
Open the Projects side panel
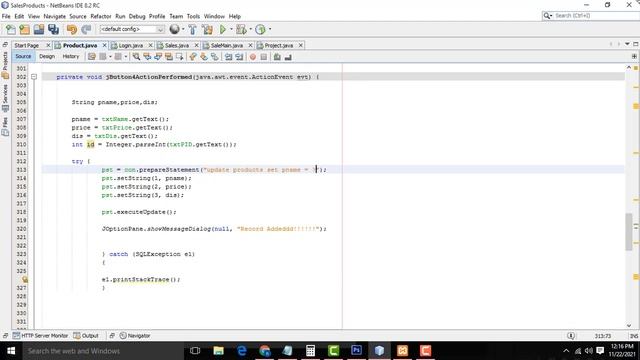click(x=5, y=65)
